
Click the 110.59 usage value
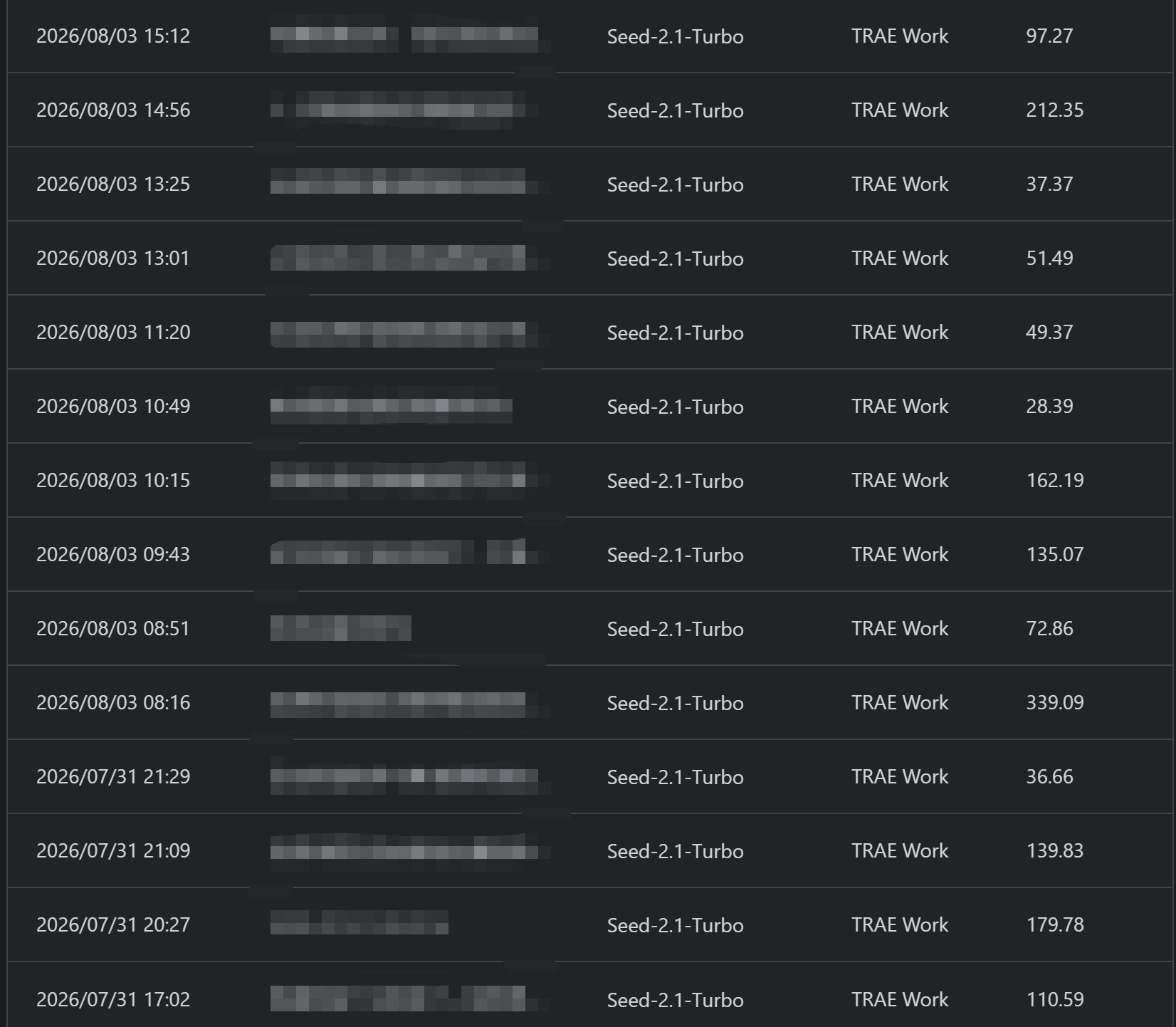point(1055,1000)
